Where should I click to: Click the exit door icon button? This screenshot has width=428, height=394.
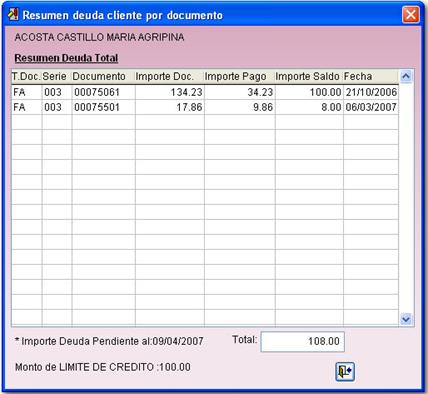(345, 371)
